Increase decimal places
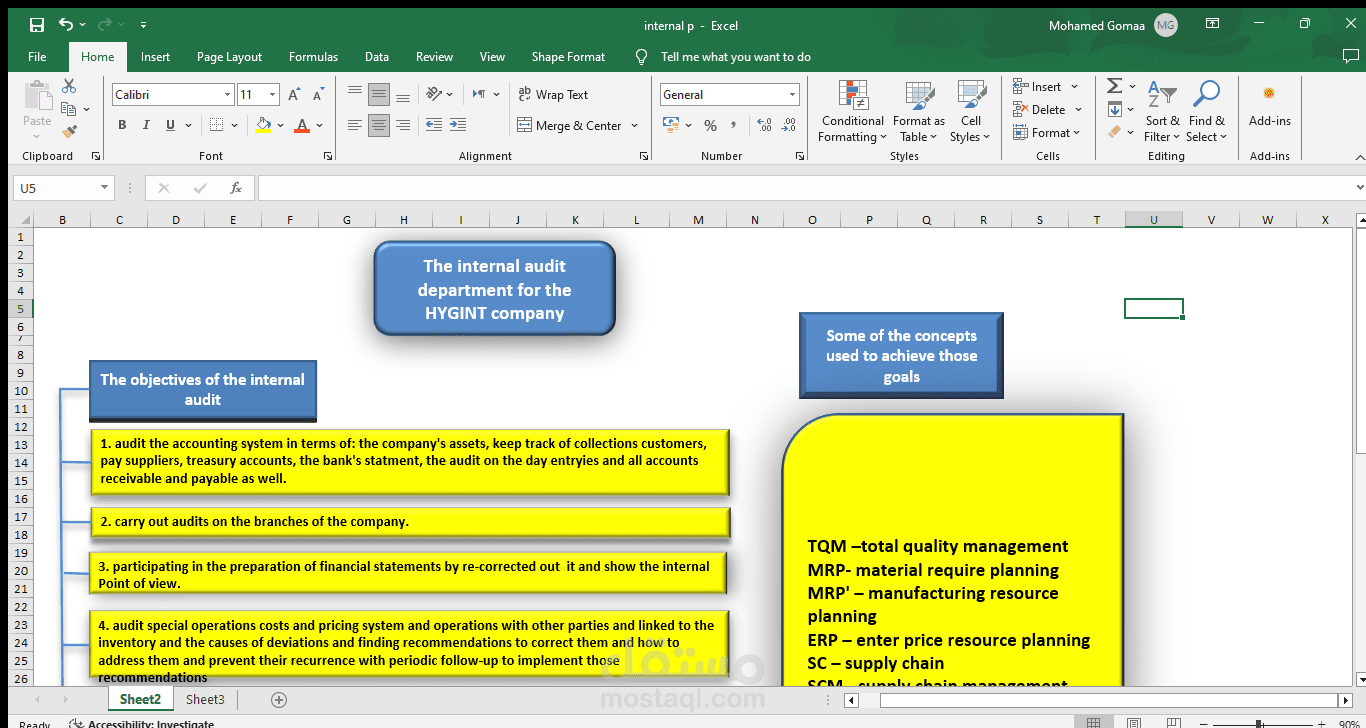 (764, 125)
